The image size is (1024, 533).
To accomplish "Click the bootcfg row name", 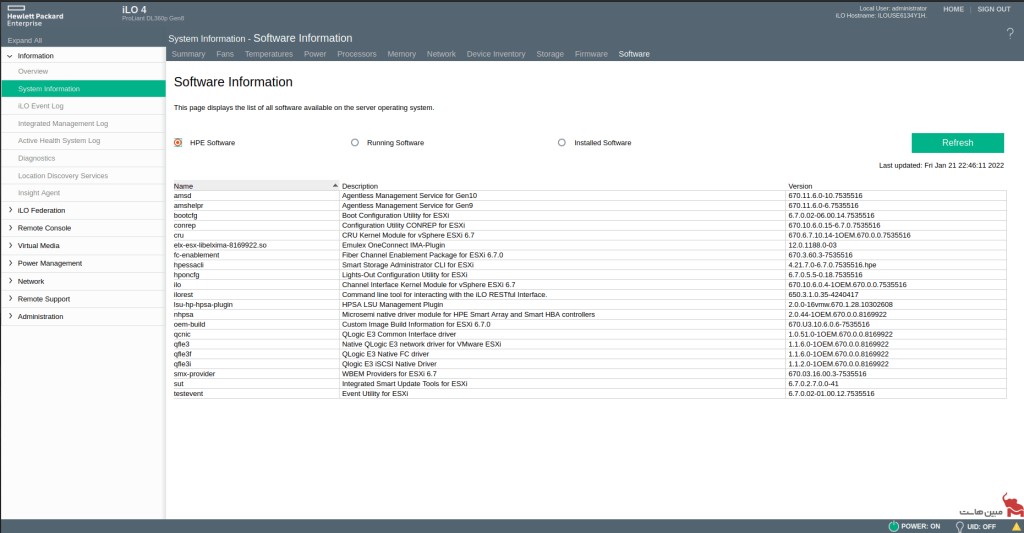I will (x=185, y=216).
